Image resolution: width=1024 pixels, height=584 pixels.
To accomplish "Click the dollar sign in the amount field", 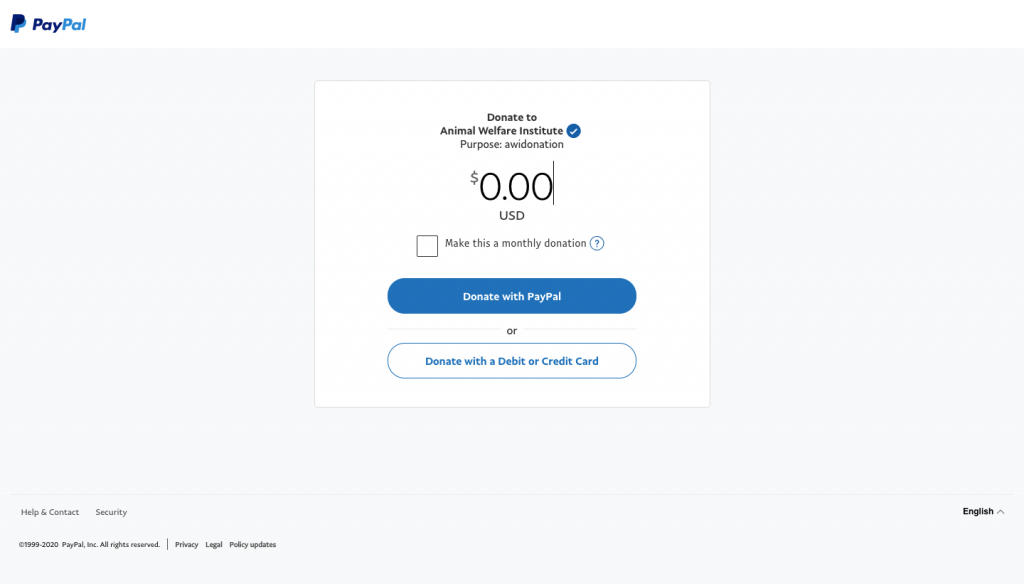I will (x=473, y=178).
